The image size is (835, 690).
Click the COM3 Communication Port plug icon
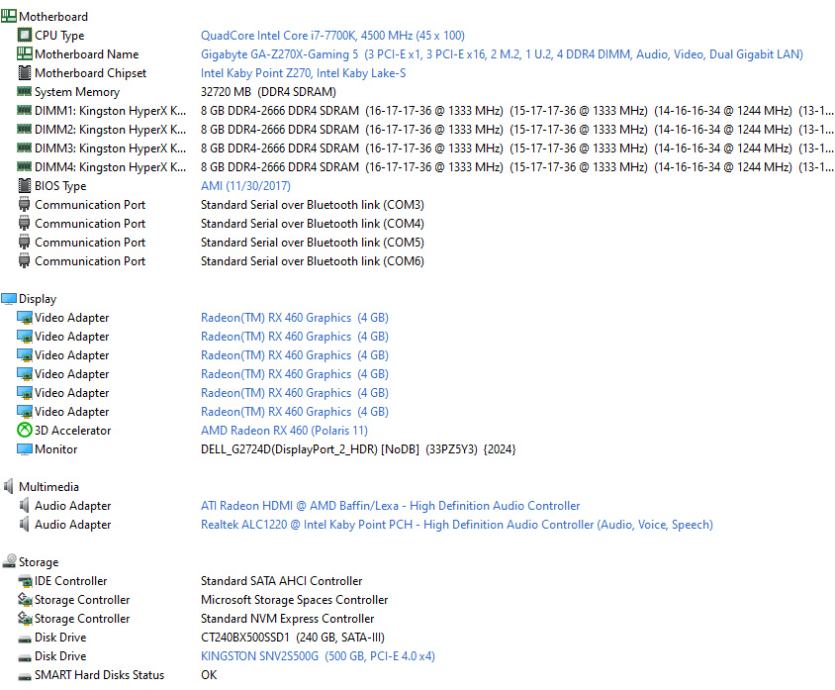pyautogui.click(x=24, y=204)
